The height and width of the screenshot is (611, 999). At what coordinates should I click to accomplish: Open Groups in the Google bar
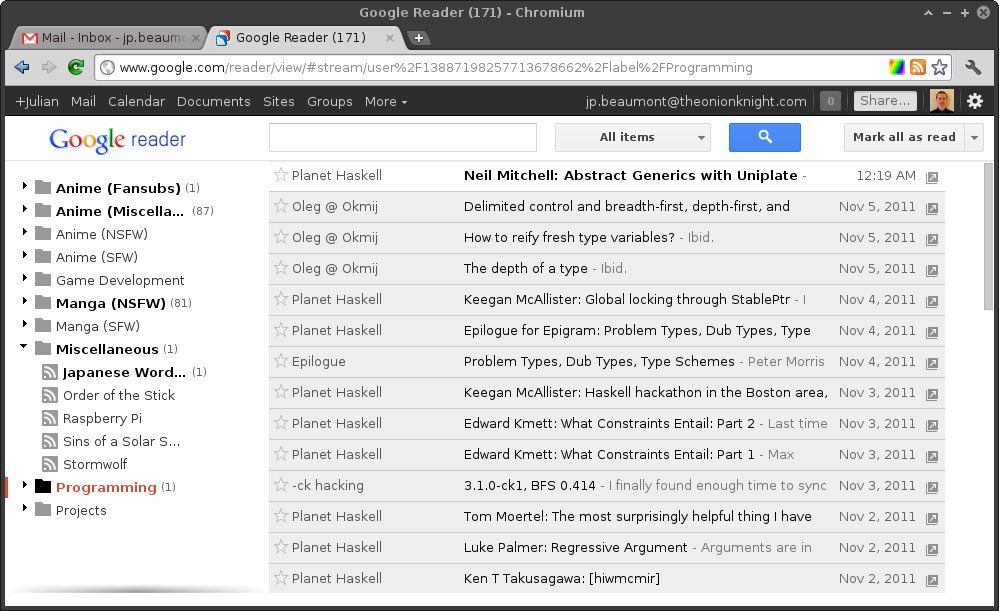pyautogui.click(x=329, y=101)
